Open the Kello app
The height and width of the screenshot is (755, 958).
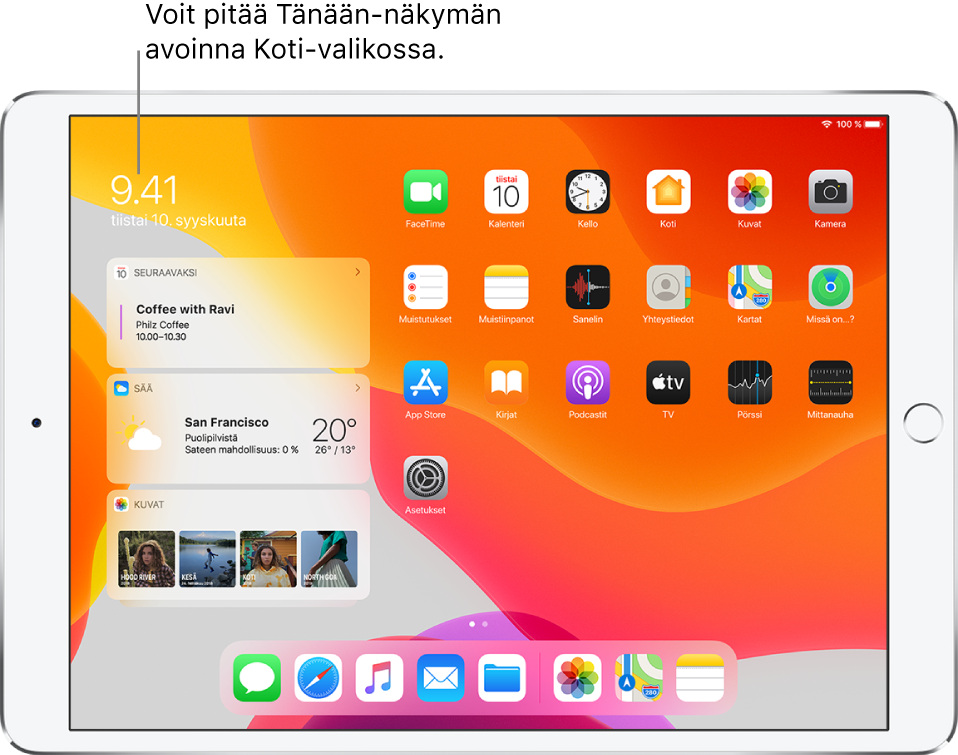coord(587,191)
